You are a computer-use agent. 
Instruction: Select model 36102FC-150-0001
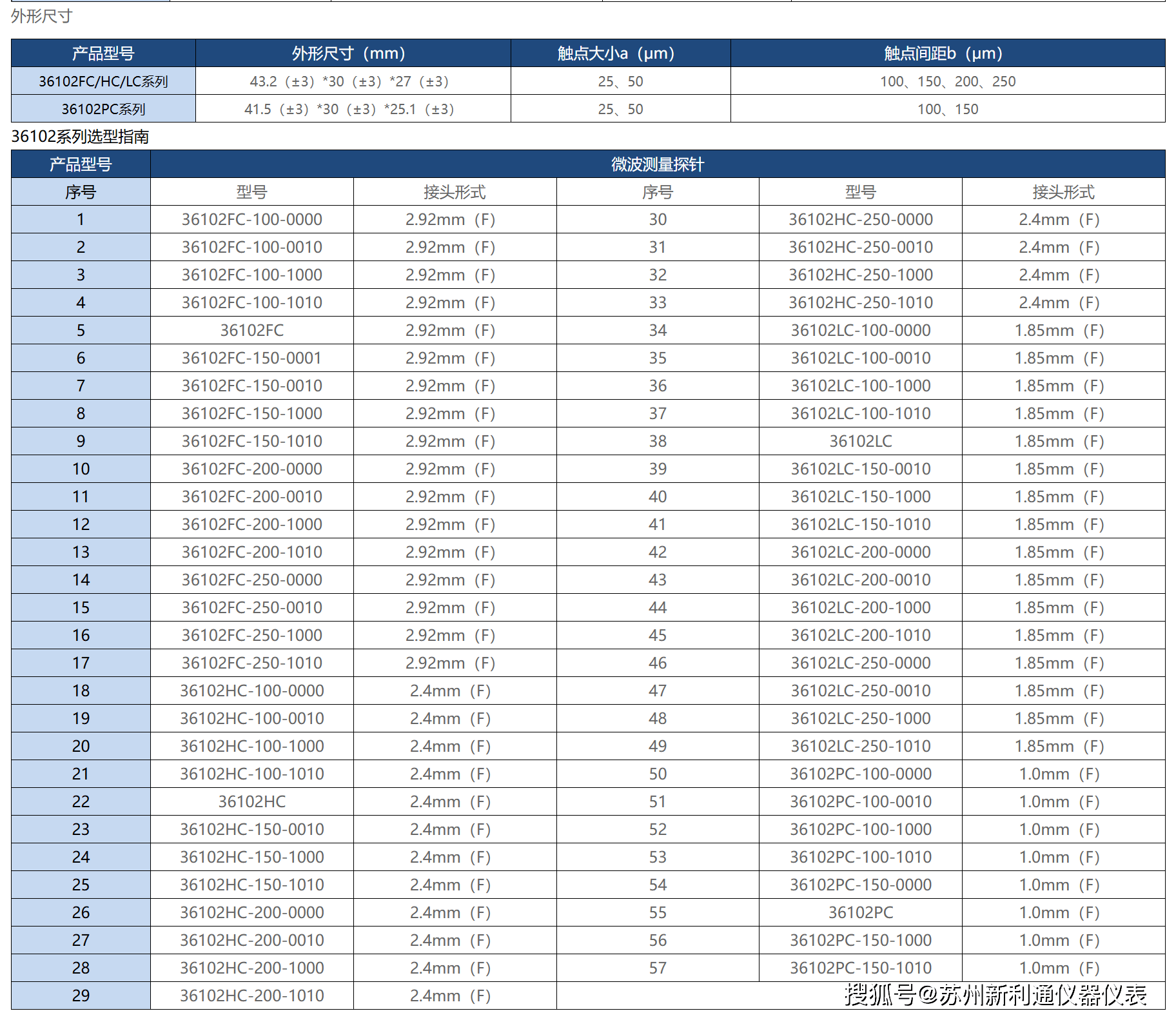coord(251,358)
